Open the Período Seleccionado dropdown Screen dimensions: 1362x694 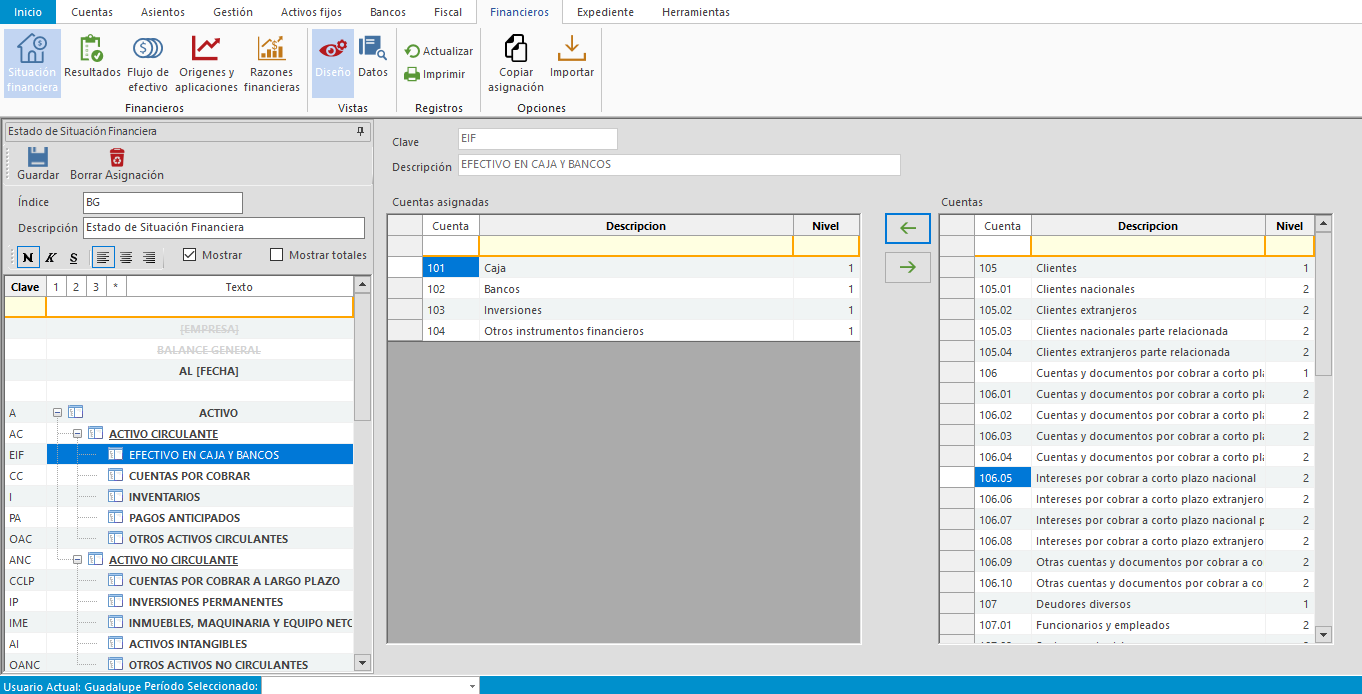(472, 686)
